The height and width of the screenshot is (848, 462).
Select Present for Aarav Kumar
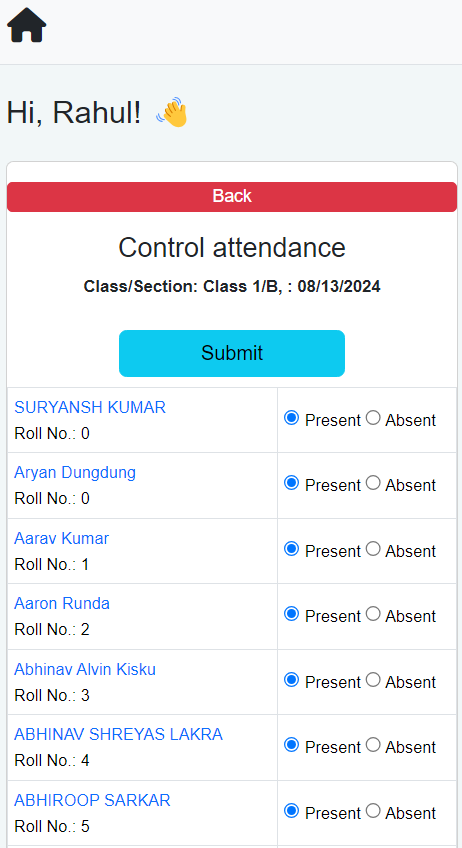(292, 549)
